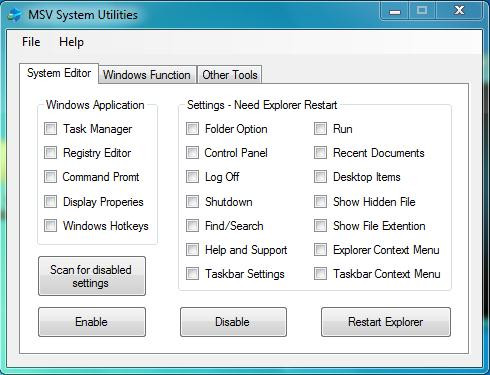The width and height of the screenshot is (490, 375).
Task: Tick the Recent Documents checkbox
Action: [320, 153]
